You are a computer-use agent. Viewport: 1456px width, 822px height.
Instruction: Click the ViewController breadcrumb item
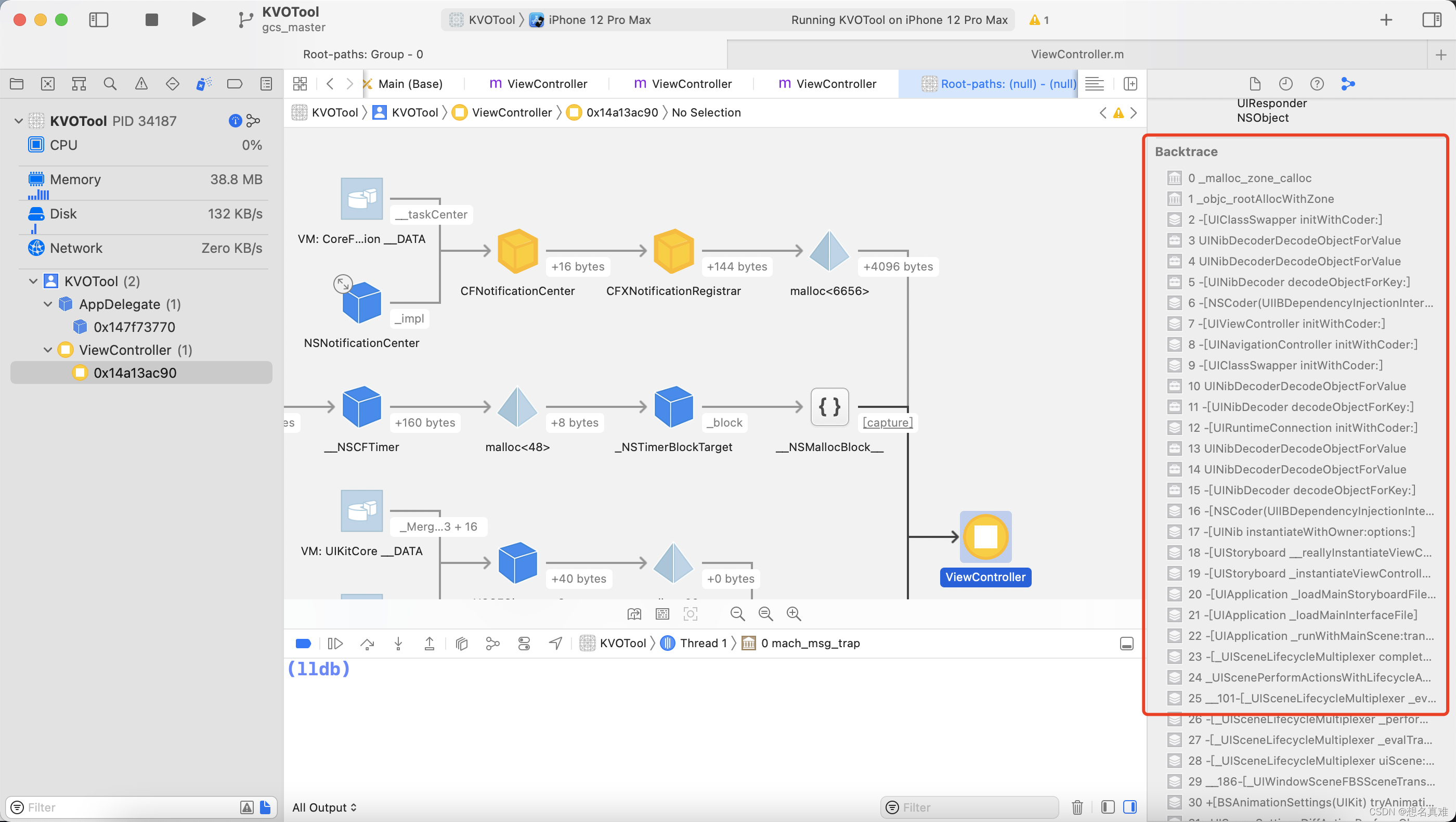[503, 112]
